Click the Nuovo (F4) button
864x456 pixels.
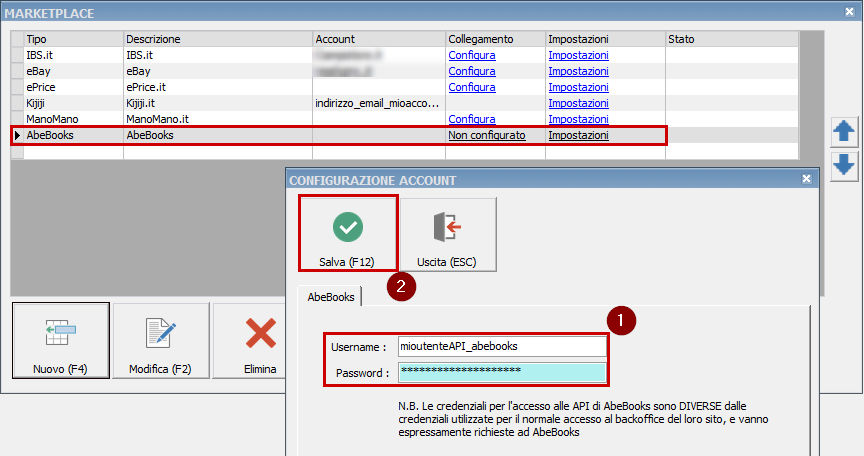click(61, 340)
